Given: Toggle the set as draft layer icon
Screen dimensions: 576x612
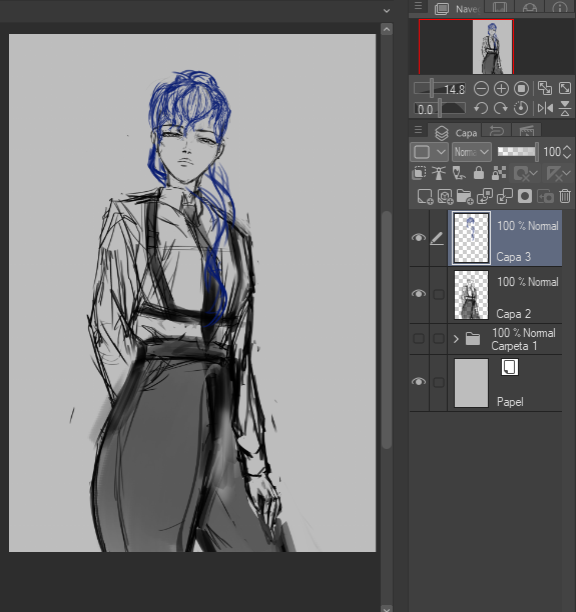Looking at the screenshot, I should 459,173.
